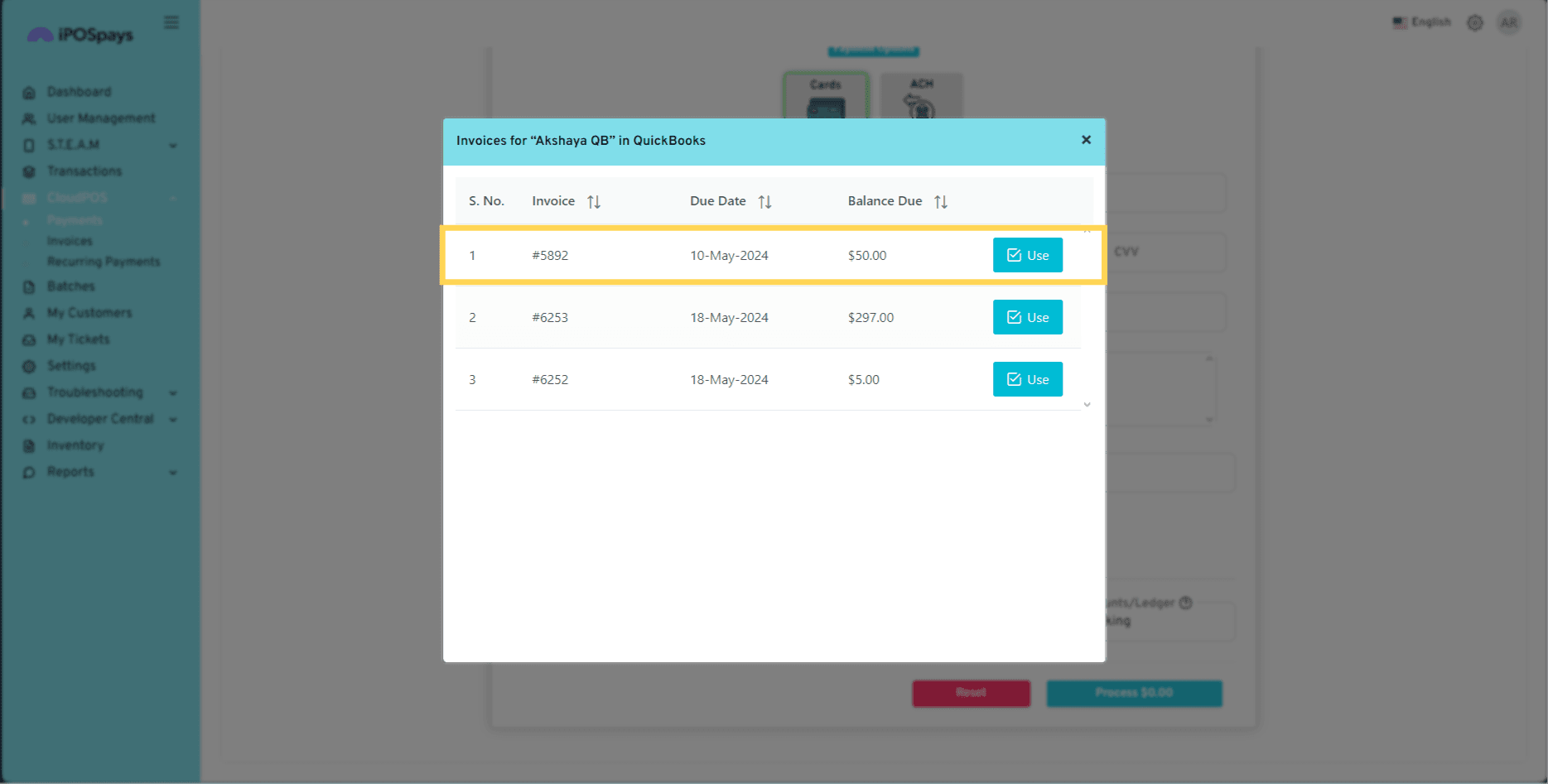Open Dashboard in the sidebar

(79, 92)
